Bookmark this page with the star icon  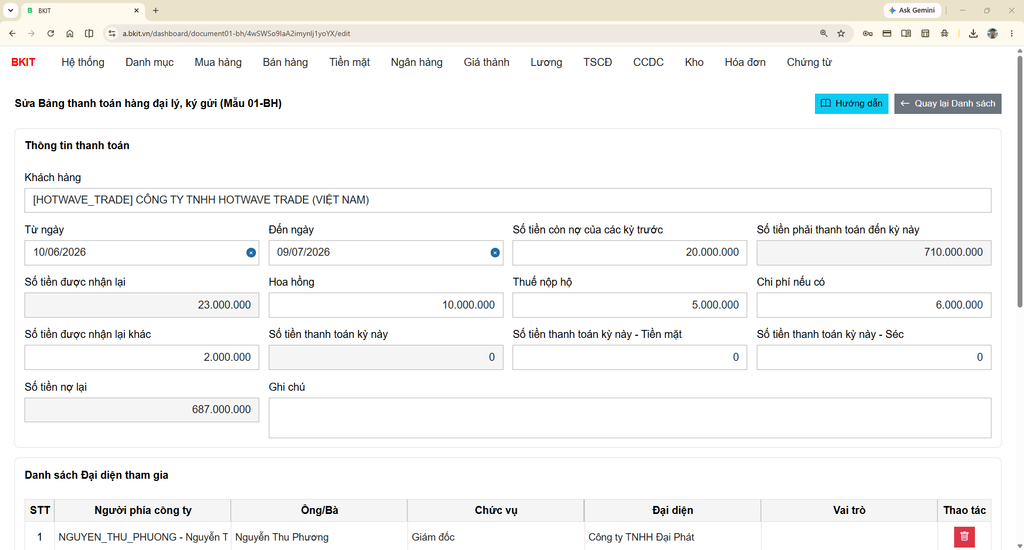pyautogui.click(x=841, y=33)
